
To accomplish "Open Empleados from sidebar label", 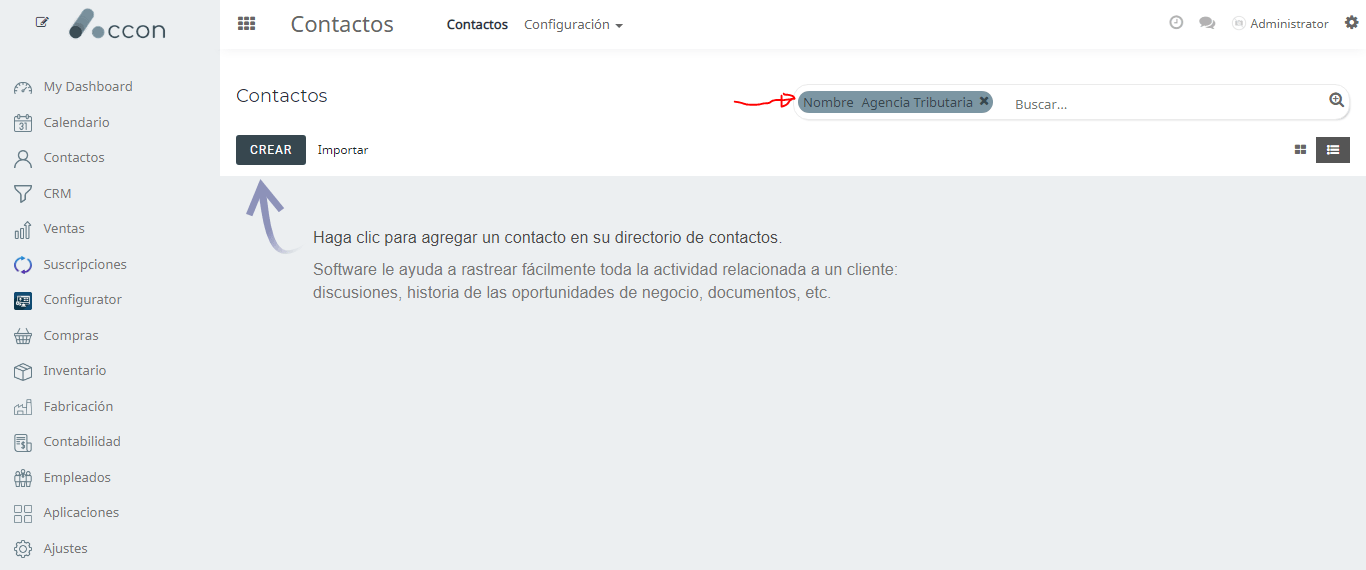I will click(77, 478).
